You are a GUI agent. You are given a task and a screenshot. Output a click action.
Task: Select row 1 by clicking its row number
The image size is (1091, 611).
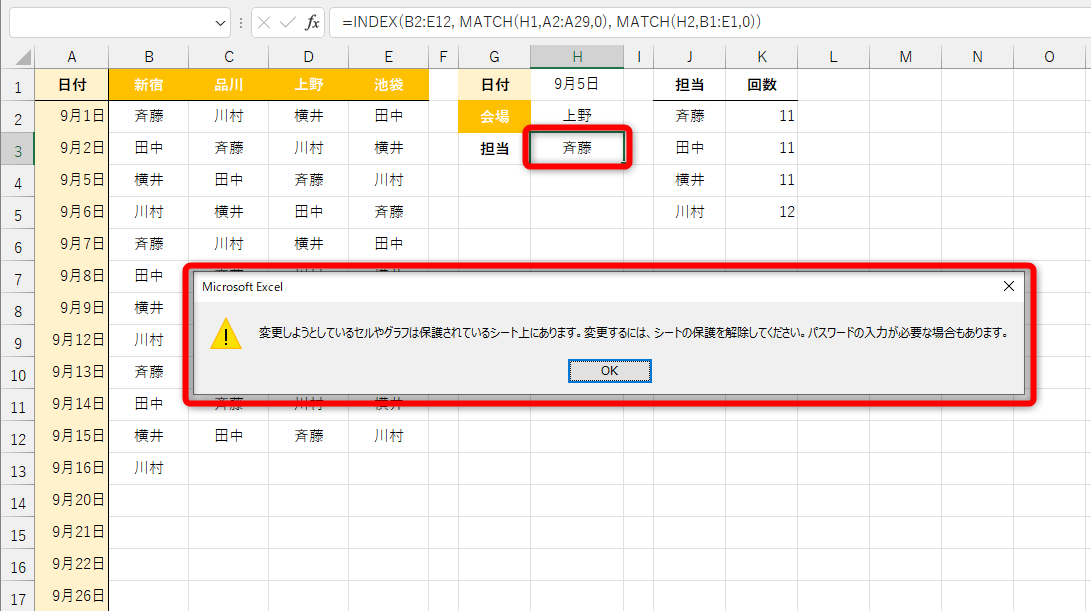tap(16, 85)
